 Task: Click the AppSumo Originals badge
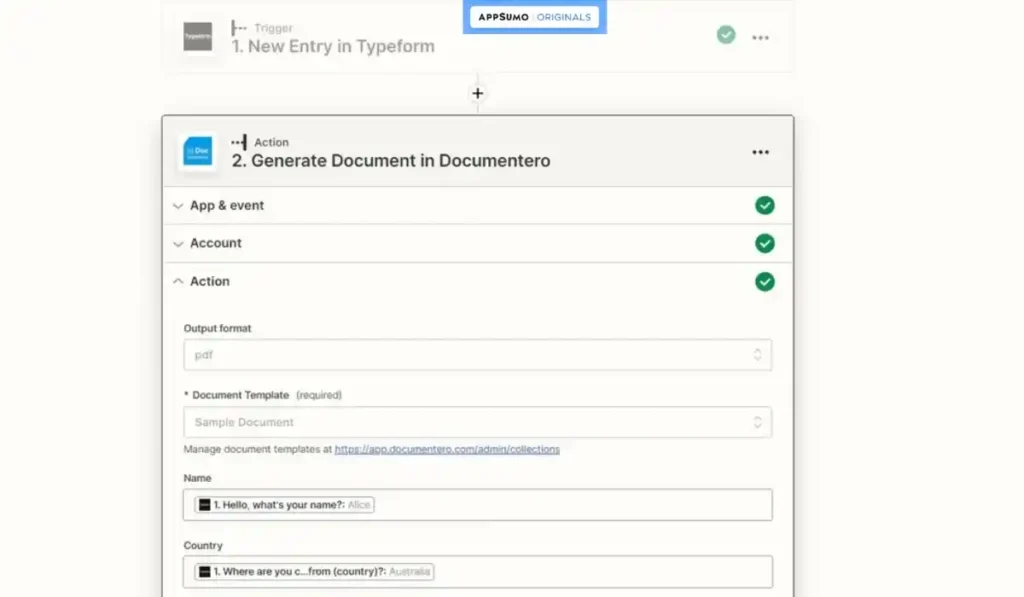click(x=534, y=17)
